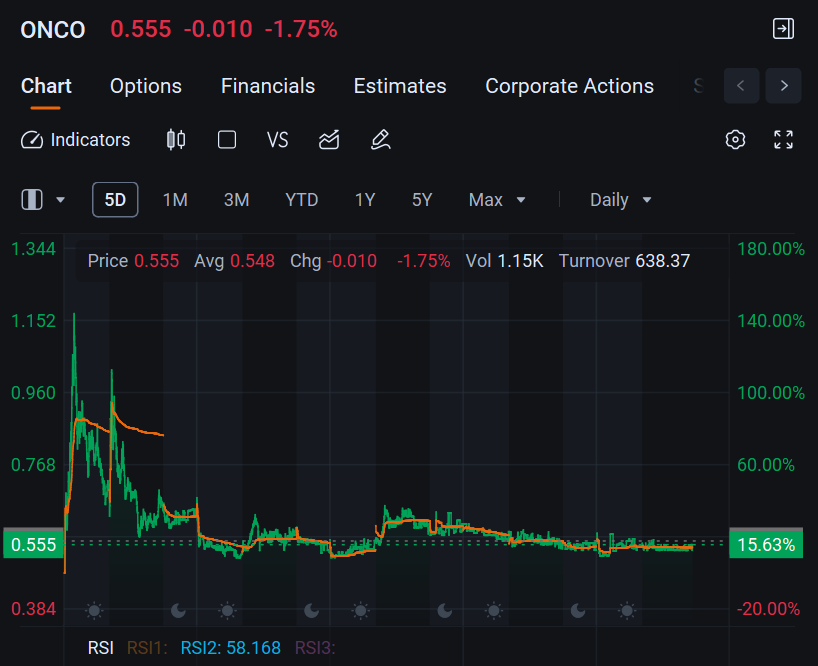The height and width of the screenshot is (666, 818).
Task: Click the chart trend analysis icon
Action: point(329,140)
